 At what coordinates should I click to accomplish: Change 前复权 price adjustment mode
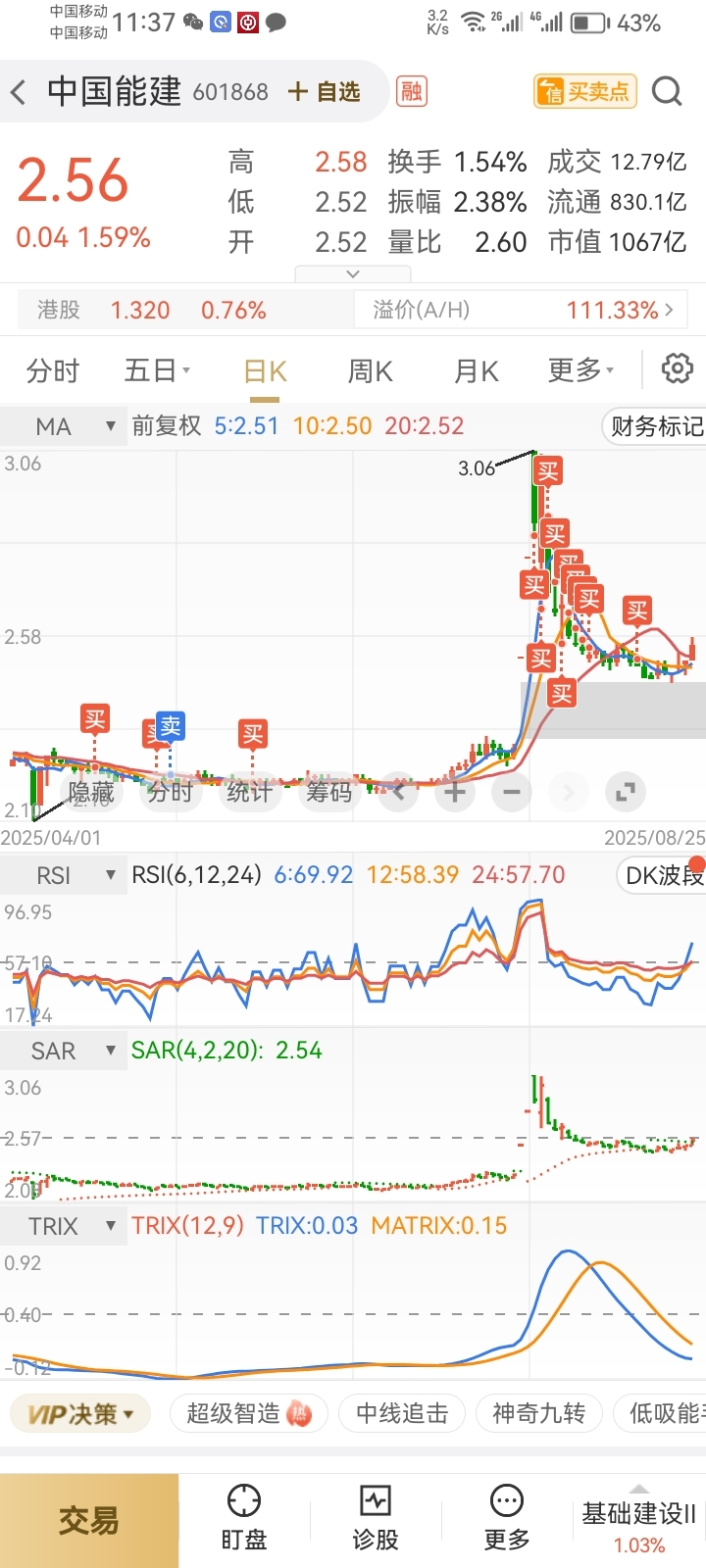coord(167,426)
